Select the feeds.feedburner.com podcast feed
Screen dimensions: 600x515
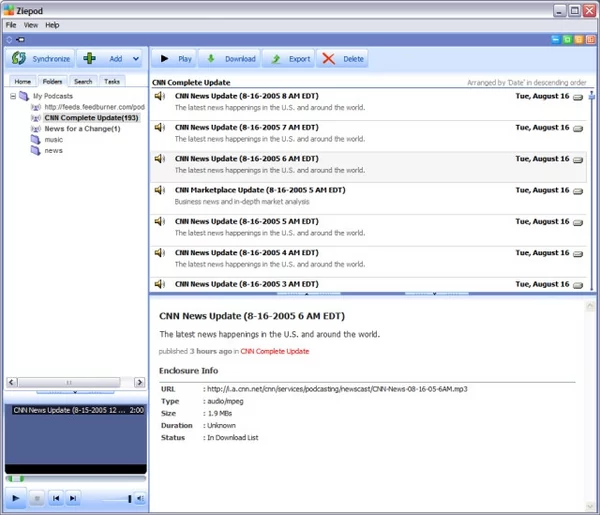(94, 107)
